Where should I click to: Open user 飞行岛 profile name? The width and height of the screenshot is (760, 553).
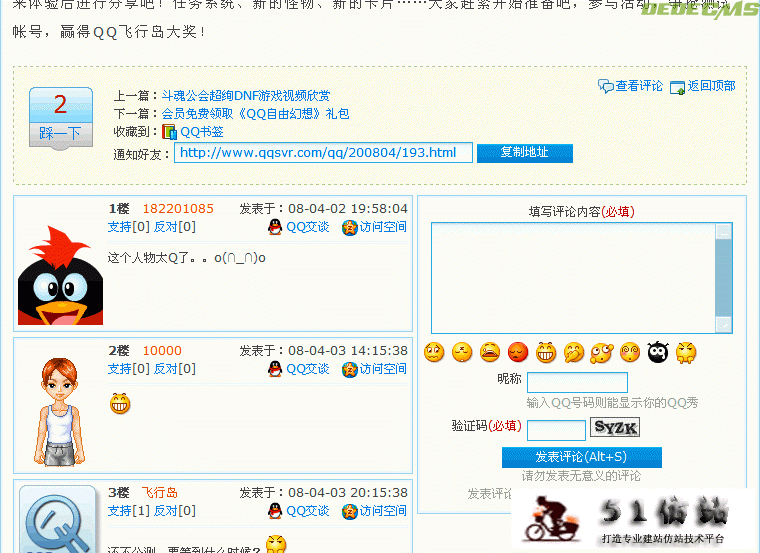(159, 493)
